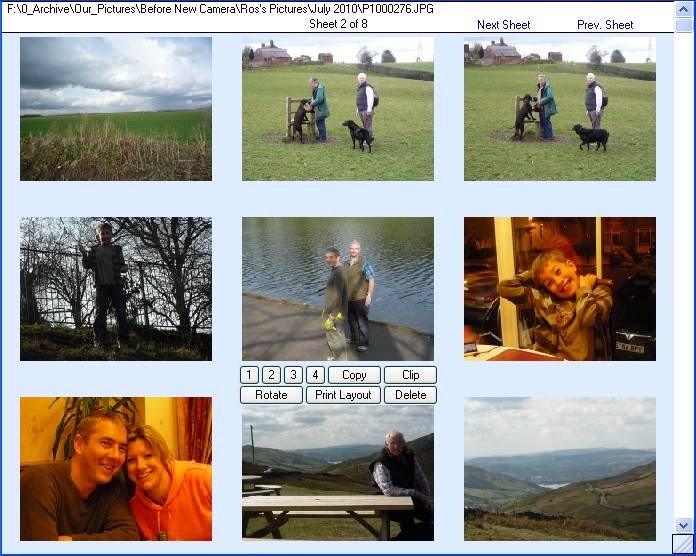
Task: Select thumbnail of man at picnic bench
Action: 338,473
